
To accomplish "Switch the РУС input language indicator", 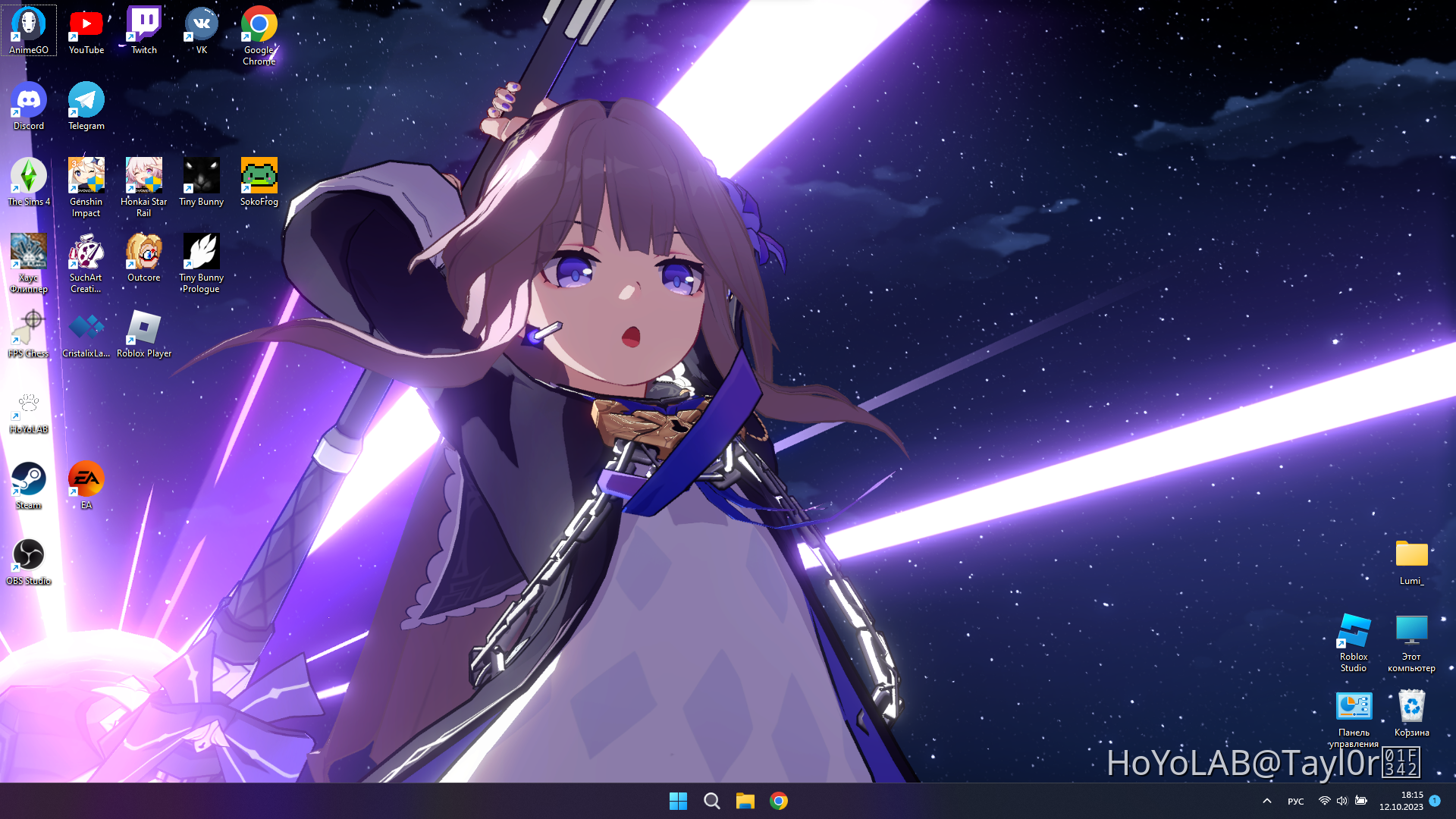I will point(1295,801).
